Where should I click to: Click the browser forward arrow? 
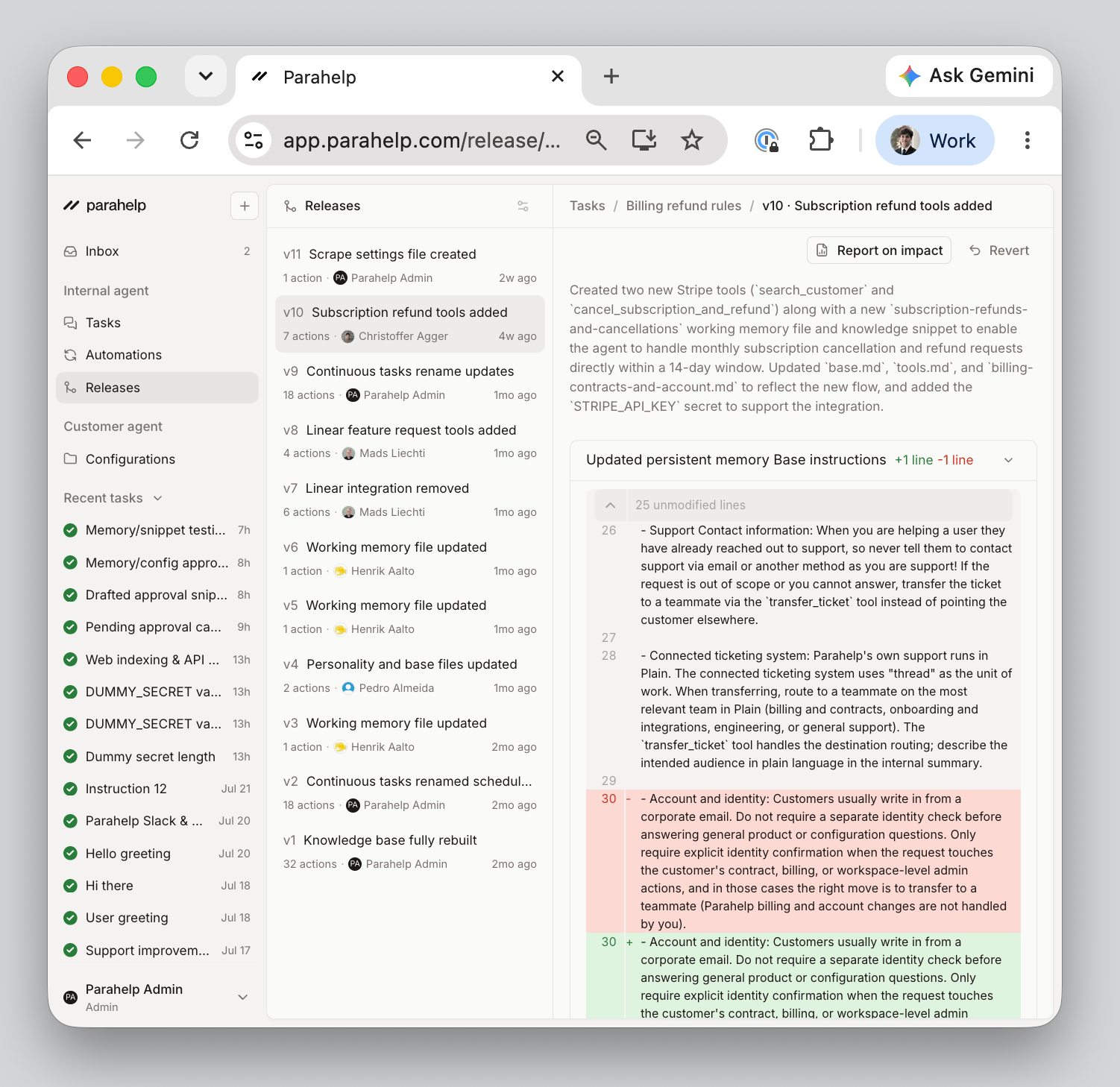click(136, 140)
